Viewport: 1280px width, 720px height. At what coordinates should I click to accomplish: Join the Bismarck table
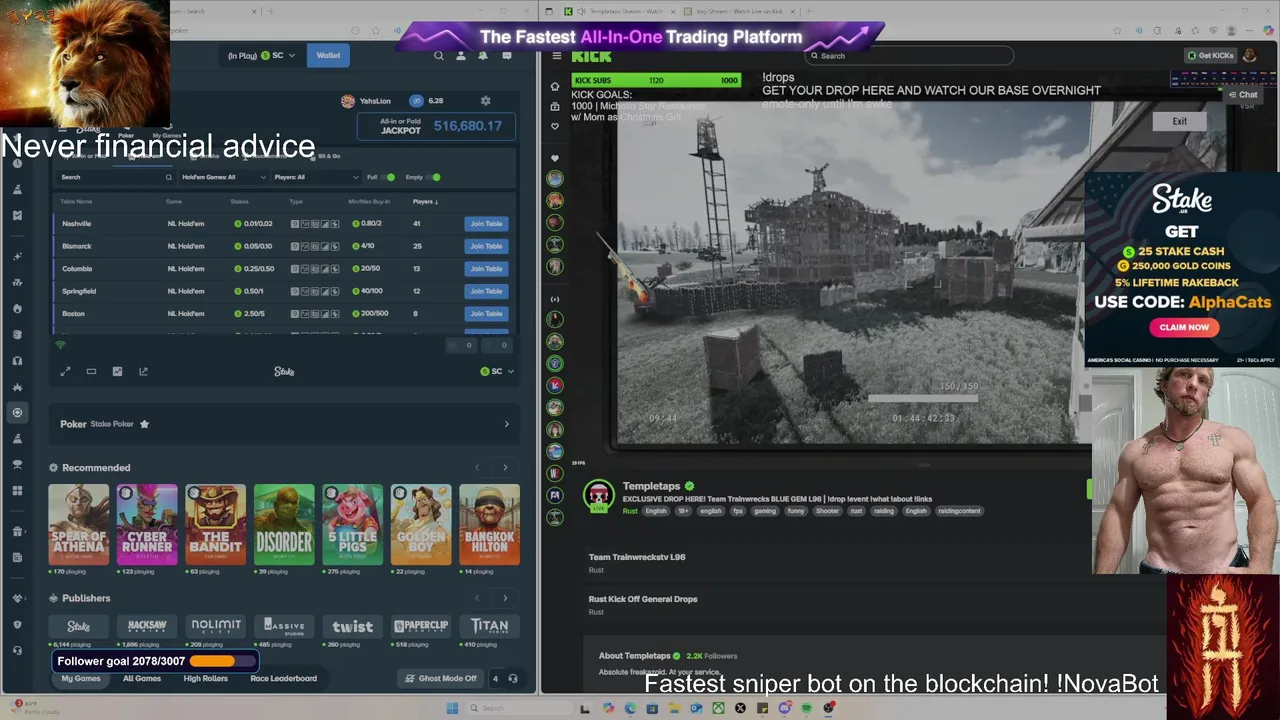(x=486, y=246)
